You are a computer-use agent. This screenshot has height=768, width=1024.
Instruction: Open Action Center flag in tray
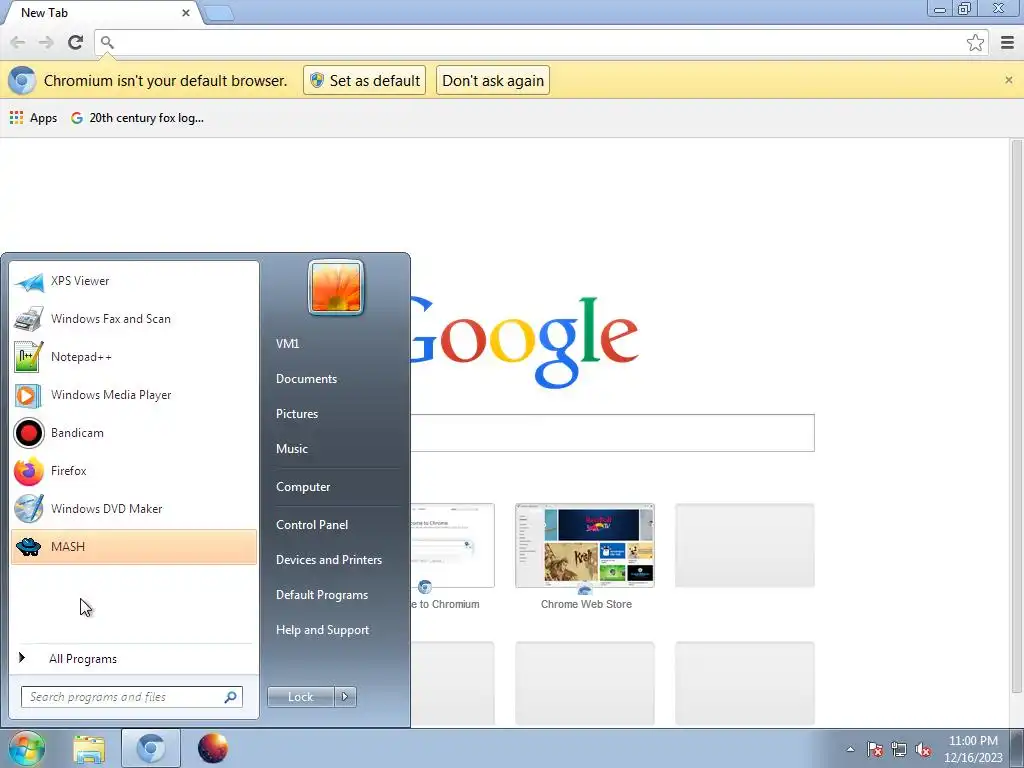(x=875, y=749)
